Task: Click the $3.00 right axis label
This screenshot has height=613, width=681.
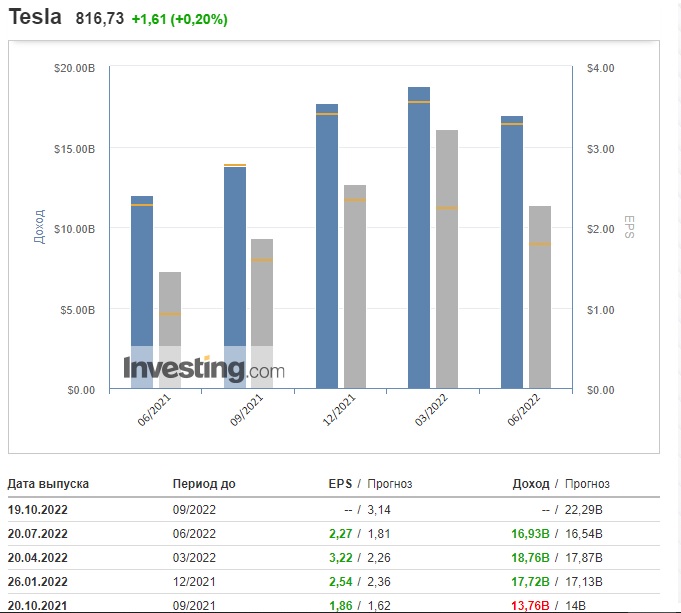Action: pyautogui.click(x=601, y=149)
